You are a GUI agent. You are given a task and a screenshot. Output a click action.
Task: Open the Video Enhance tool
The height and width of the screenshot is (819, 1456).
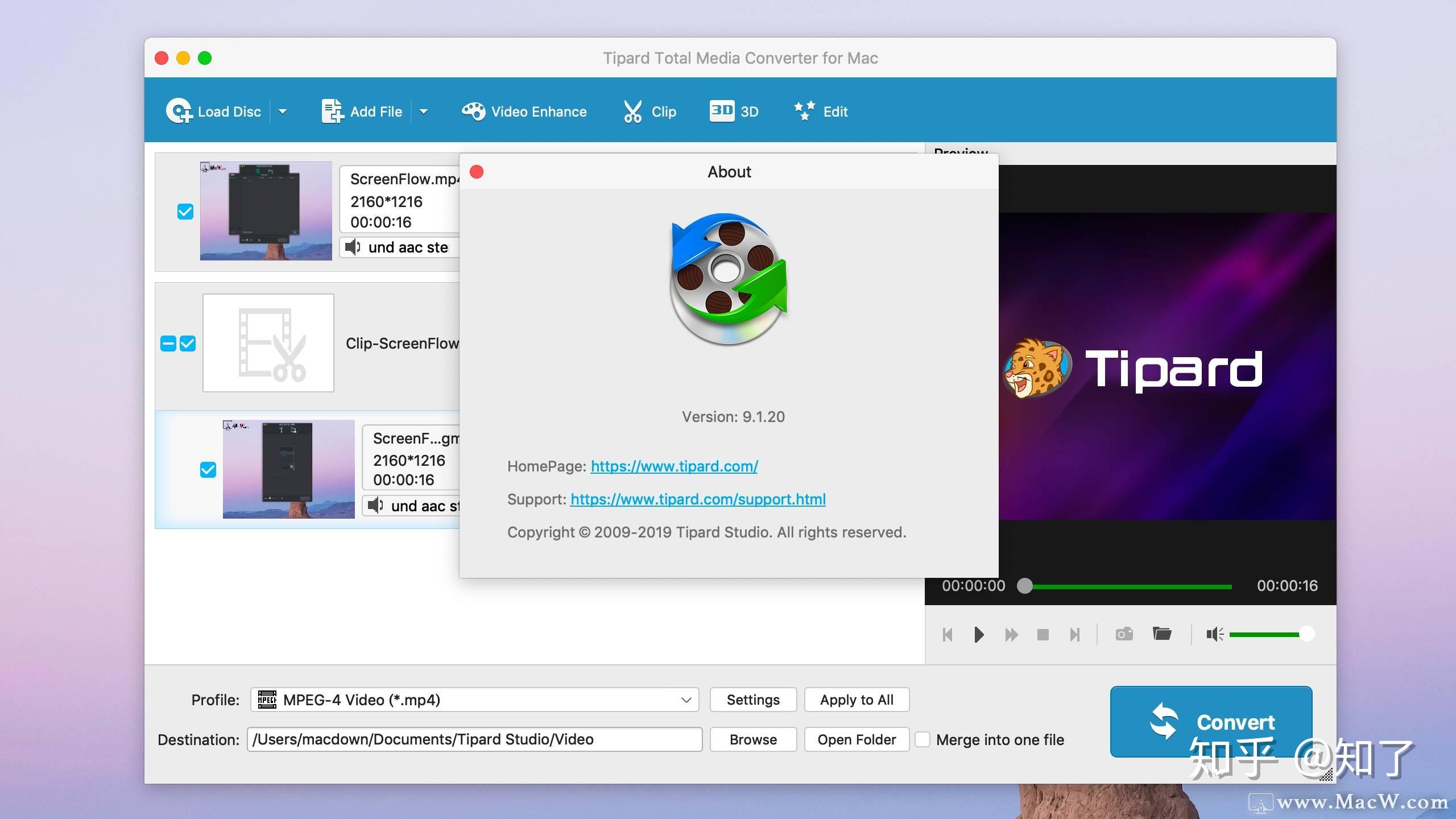click(x=524, y=111)
